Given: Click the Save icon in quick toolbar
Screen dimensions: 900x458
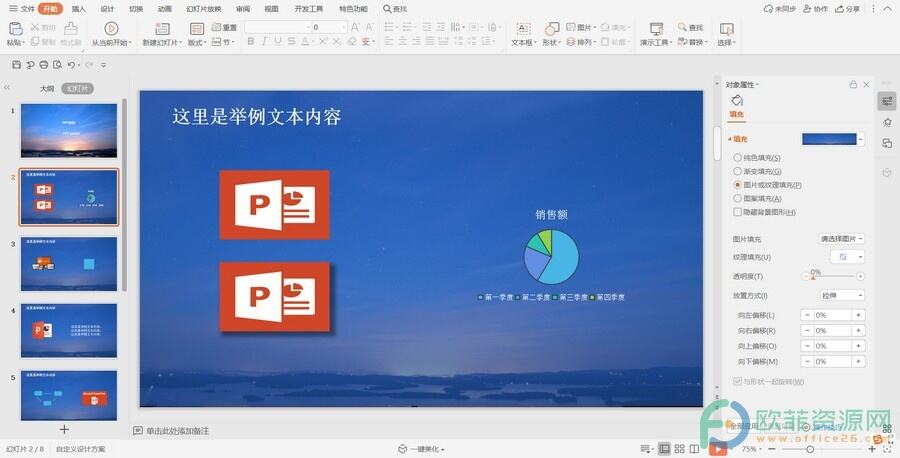Looking at the screenshot, I should (x=17, y=65).
